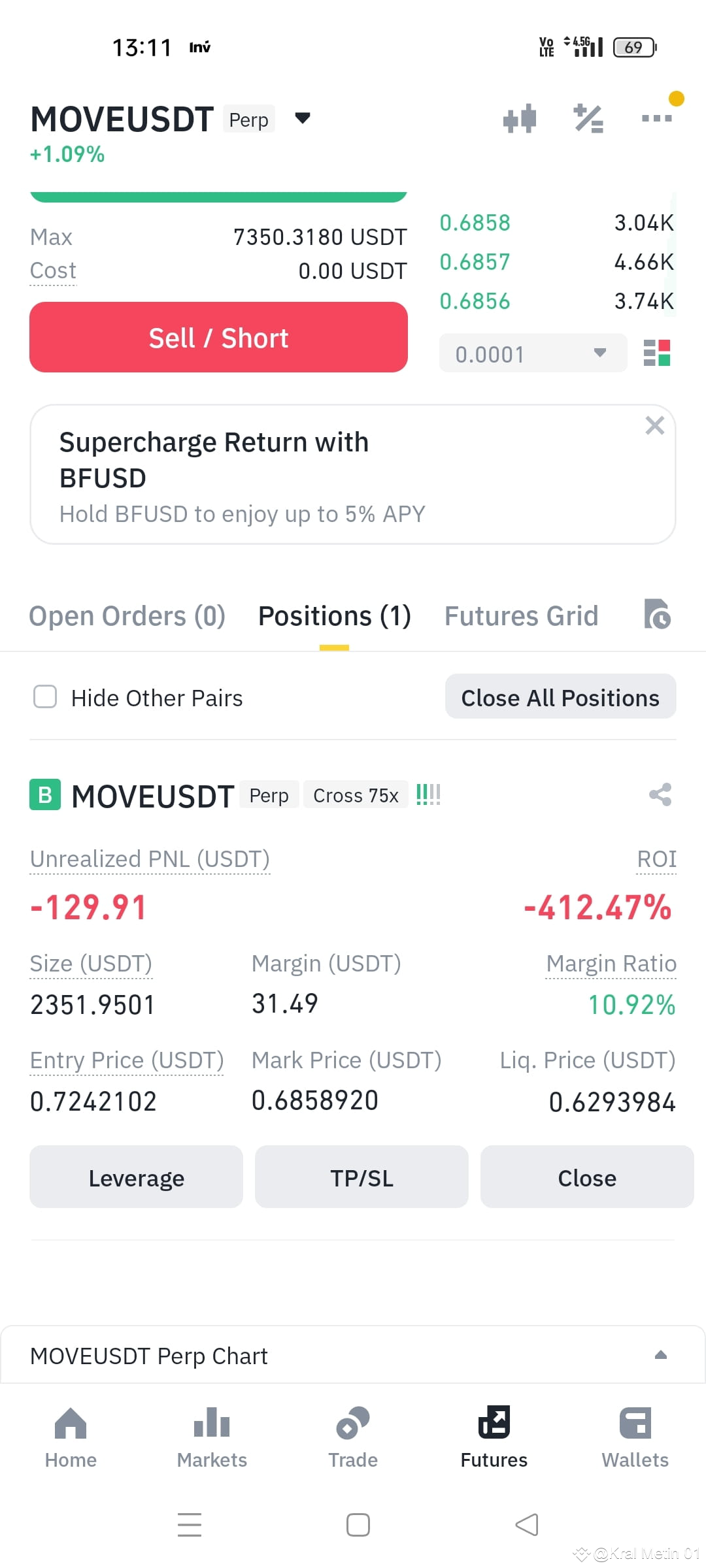Select the 0.6857 order book price
This screenshot has width=706, height=1568.
pos(475,262)
